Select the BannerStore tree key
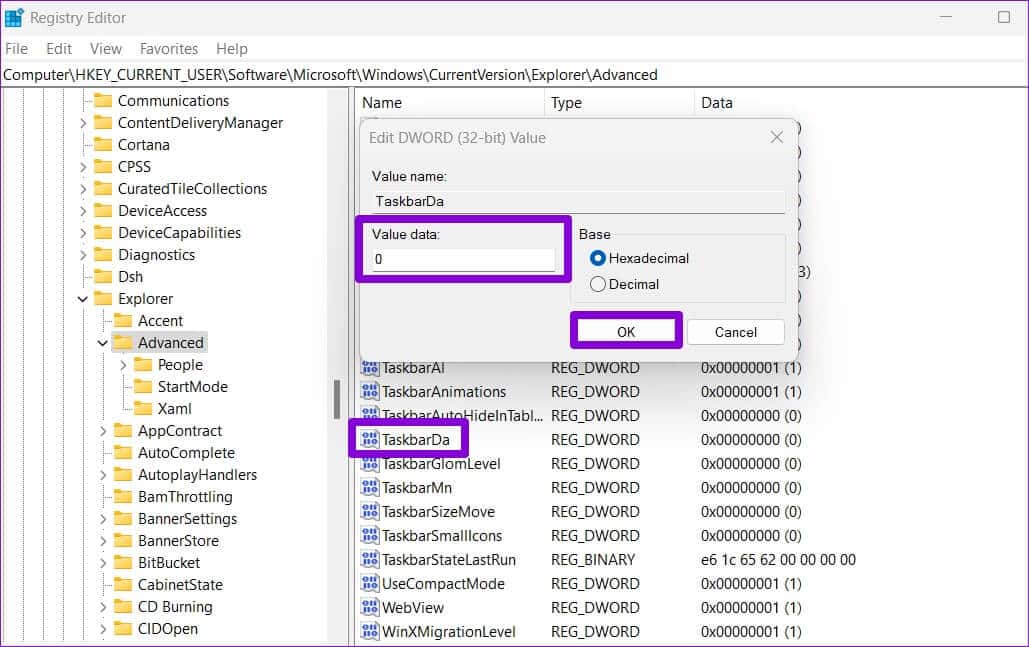This screenshot has height=647, width=1029. [x=178, y=541]
